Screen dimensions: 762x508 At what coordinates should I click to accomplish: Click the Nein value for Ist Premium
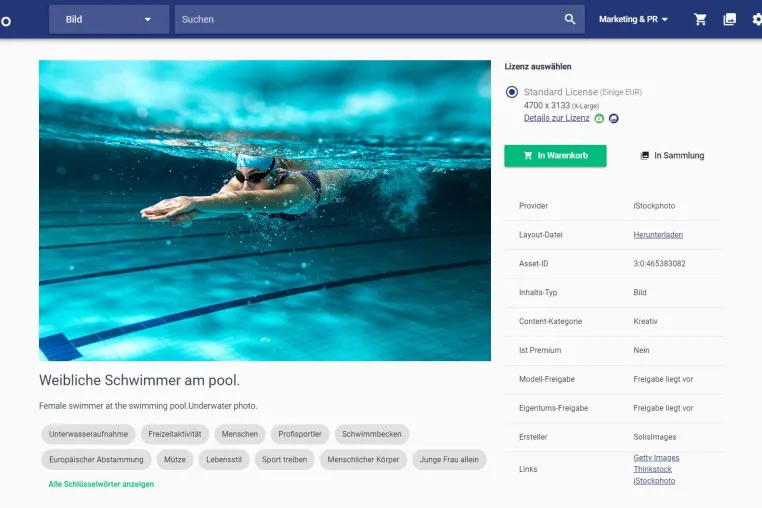[641, 350]
